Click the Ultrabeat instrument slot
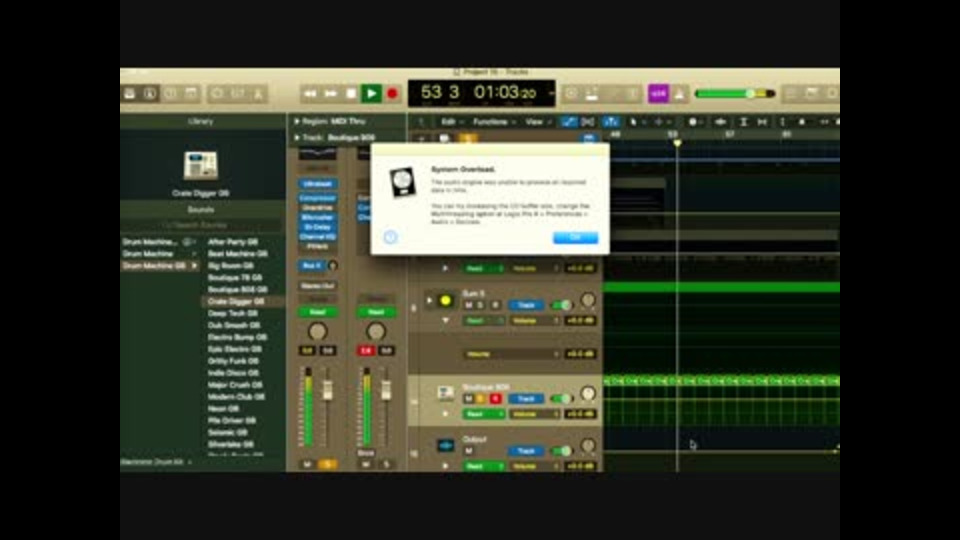The image size is (960, 540). point(317,184)
